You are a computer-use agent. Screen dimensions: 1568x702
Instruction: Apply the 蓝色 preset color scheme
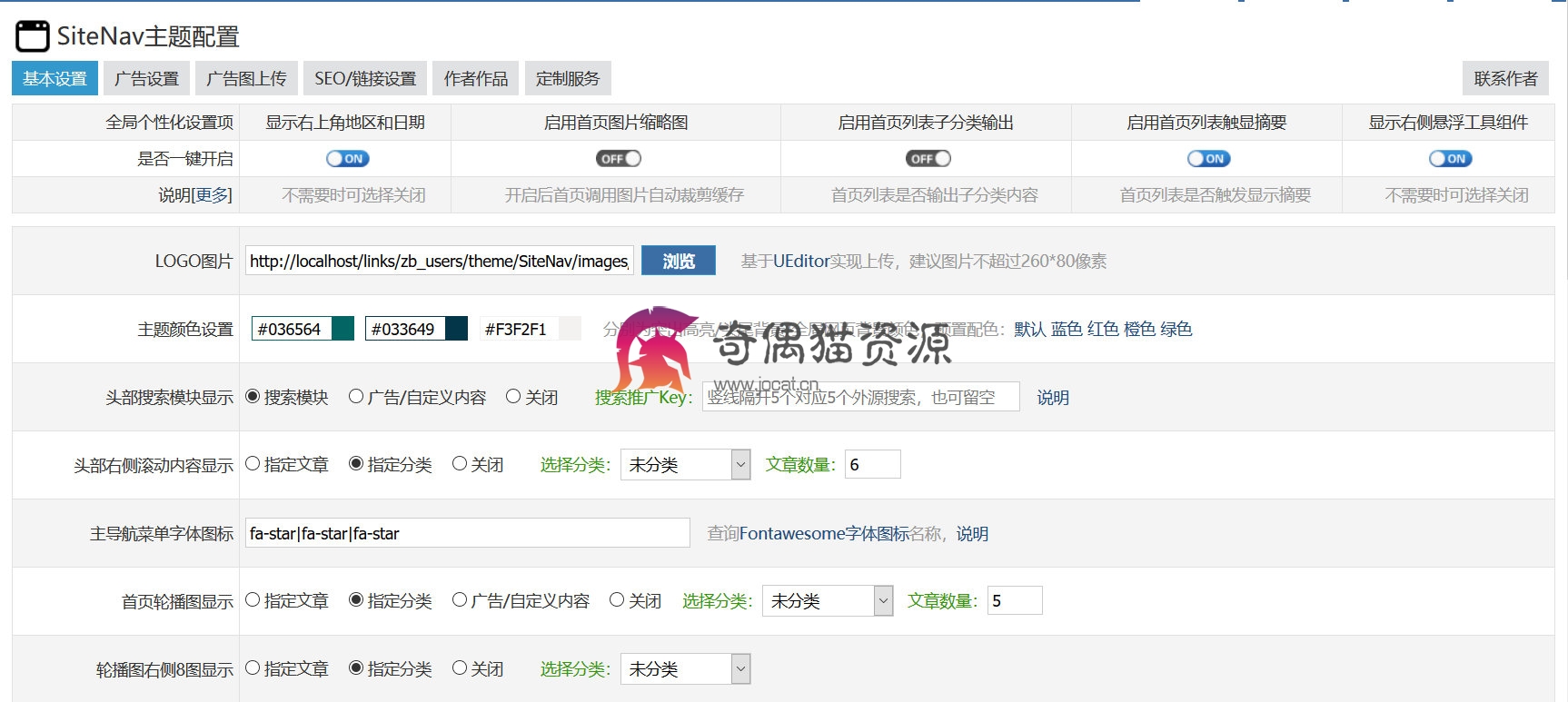(x=1067, y=329)
